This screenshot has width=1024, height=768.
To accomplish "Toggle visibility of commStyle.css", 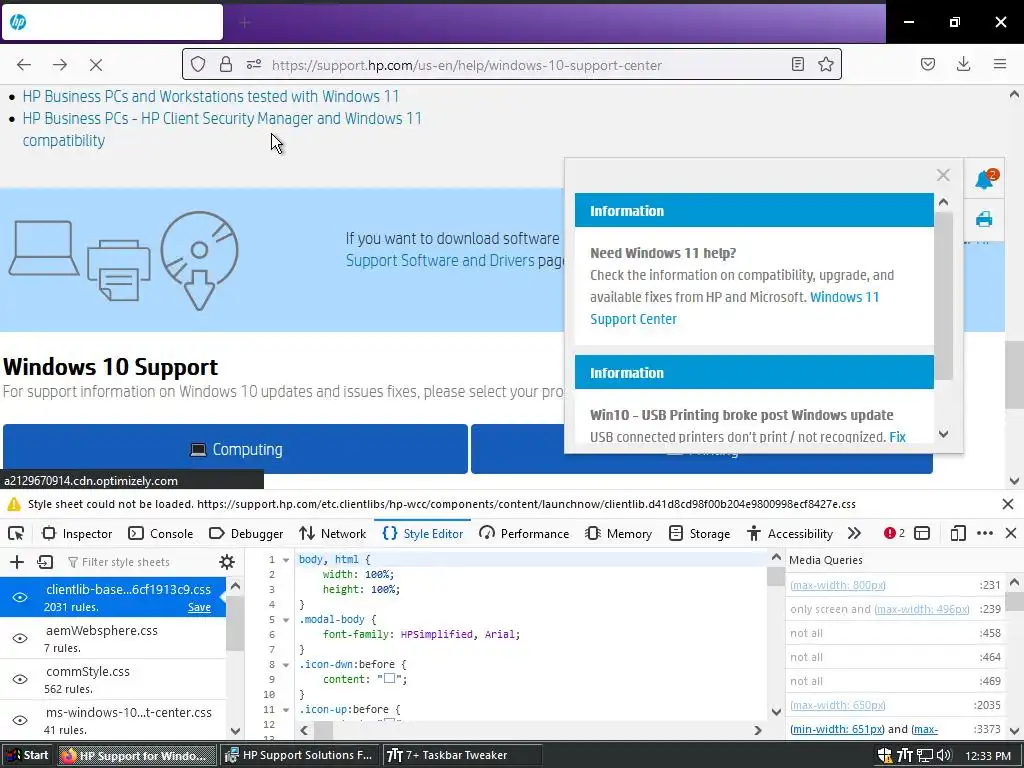I will point(20,679).
